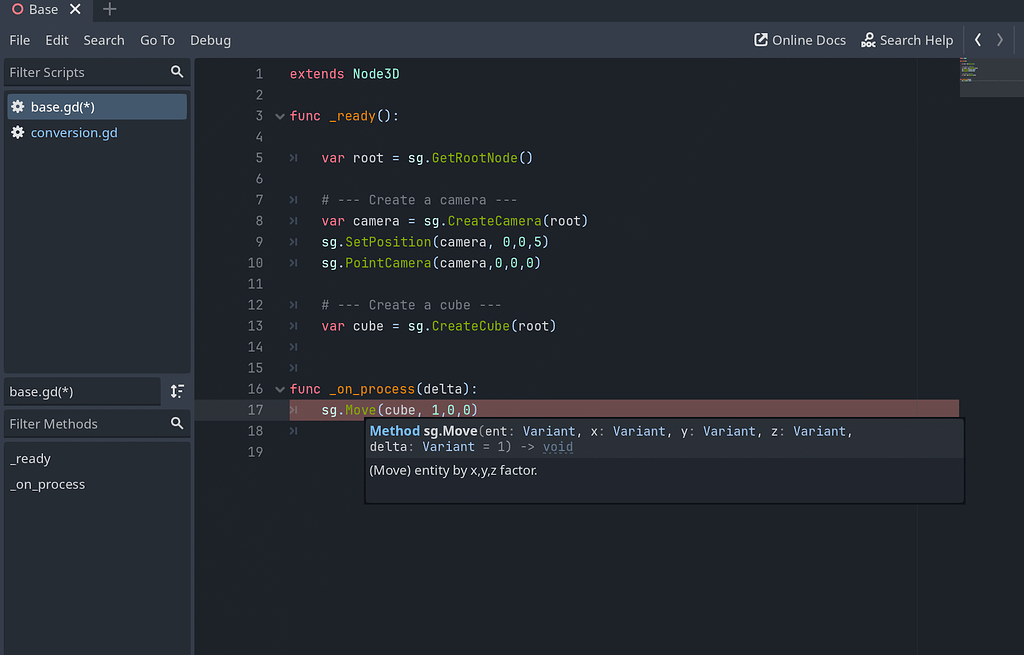The height and width of the screenshot is (655, 1024).
Task: Focus the Filter Scripts field
Action: [x=97, y=72]
